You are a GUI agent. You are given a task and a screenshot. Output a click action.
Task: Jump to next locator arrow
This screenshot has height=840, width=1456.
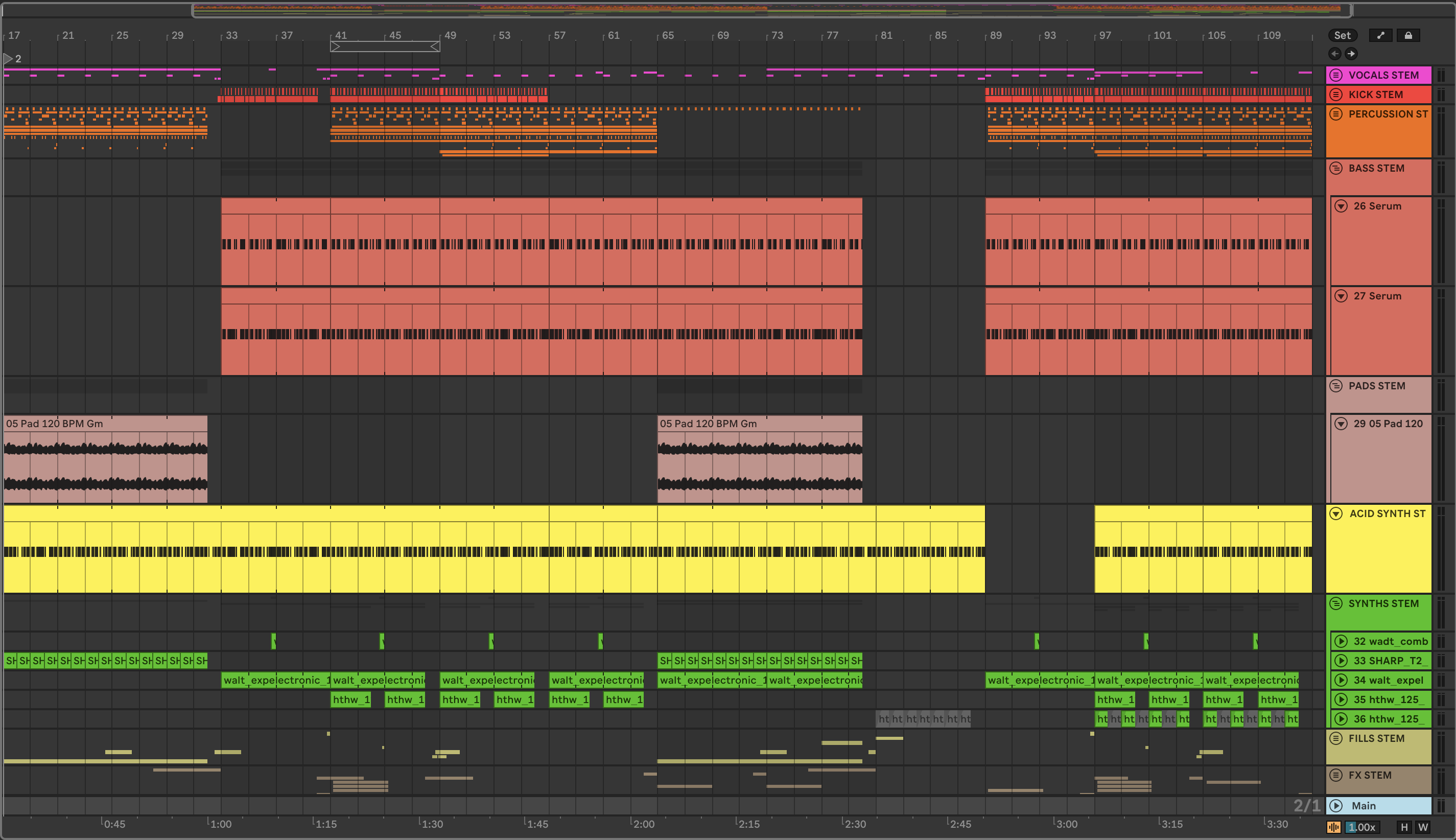(x=1351, y=54)
